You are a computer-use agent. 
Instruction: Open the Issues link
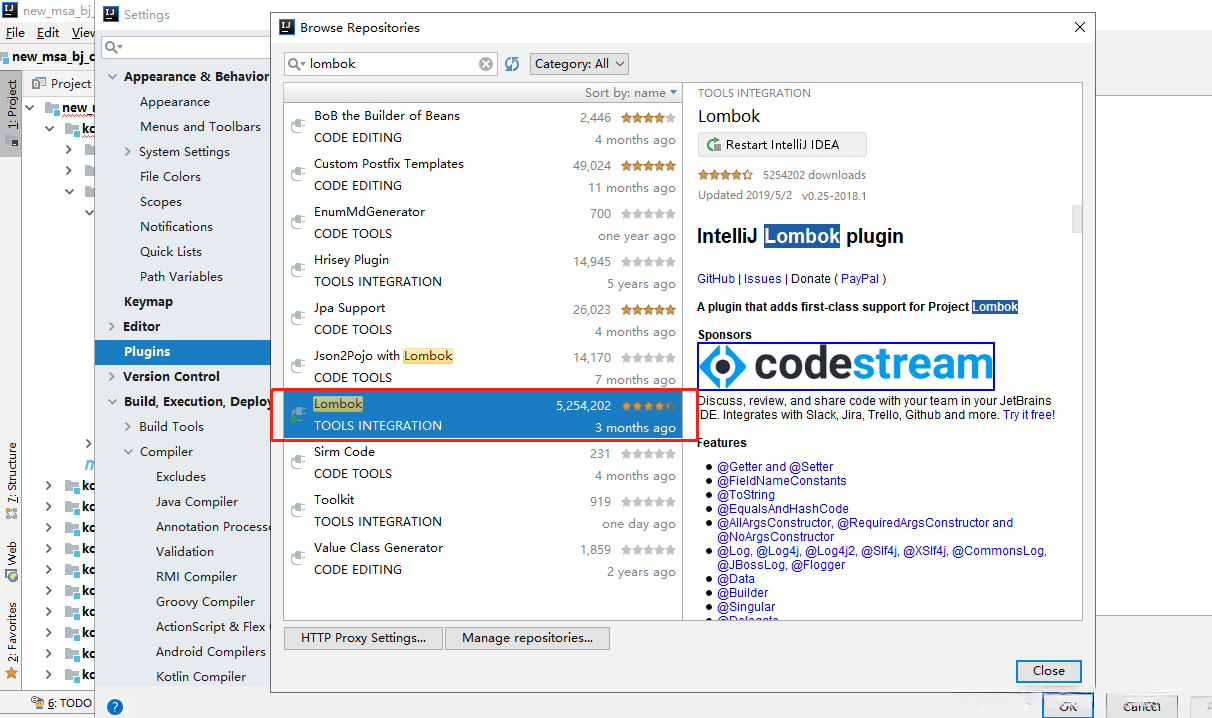click(763, 279)
